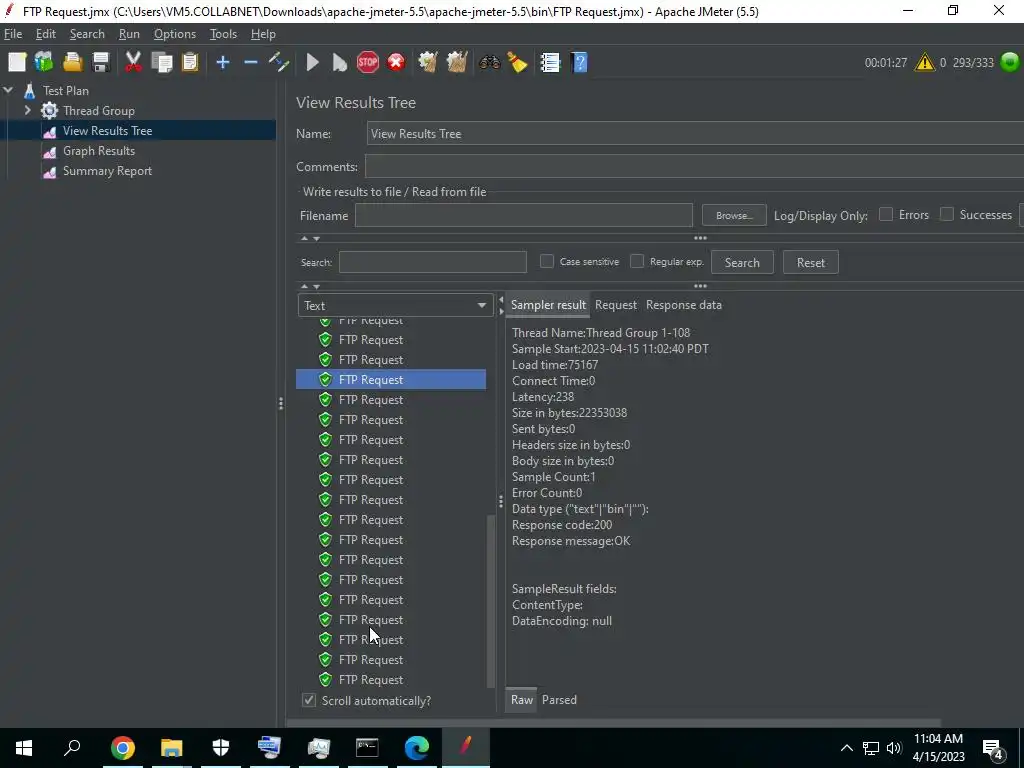Screen dimensions: 1024x768
Task: Click the yellow warning triangle log icon
Action: pos(925,63)
